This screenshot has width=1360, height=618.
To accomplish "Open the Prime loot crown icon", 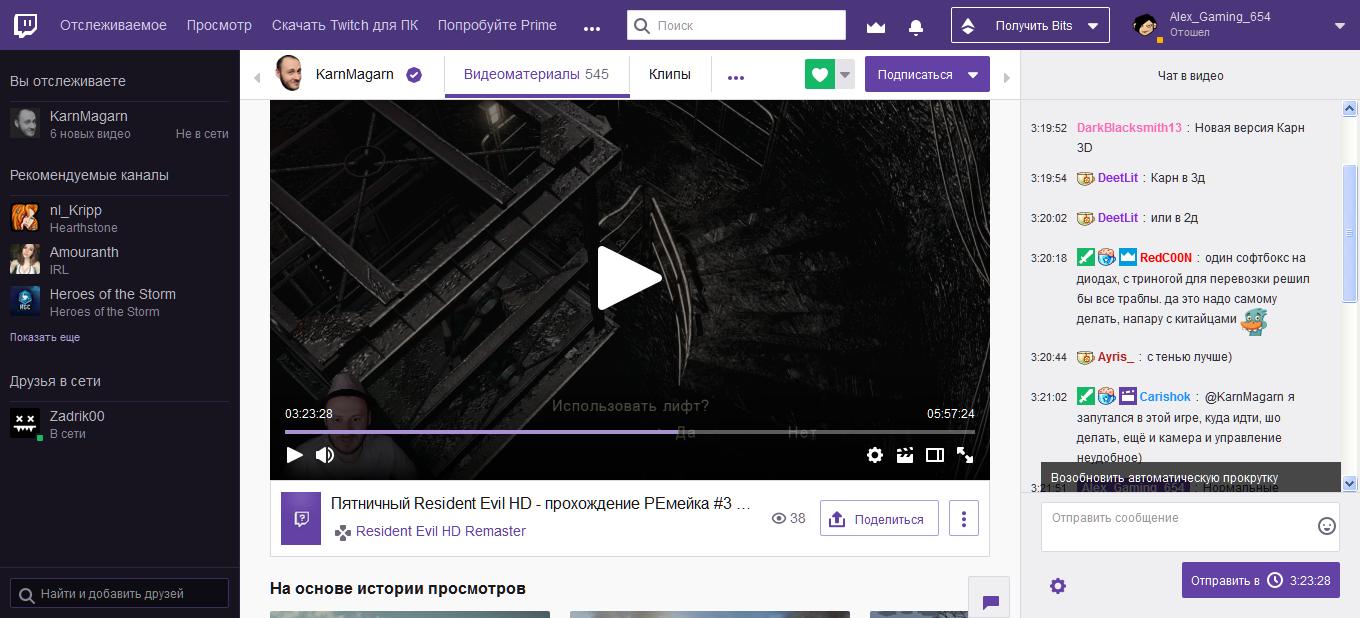I will 876,26.
